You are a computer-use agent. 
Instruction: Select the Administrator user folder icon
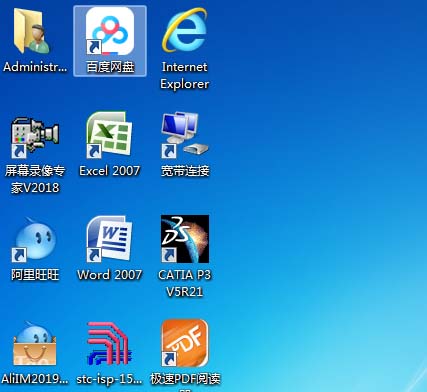(x=32, y=31)
